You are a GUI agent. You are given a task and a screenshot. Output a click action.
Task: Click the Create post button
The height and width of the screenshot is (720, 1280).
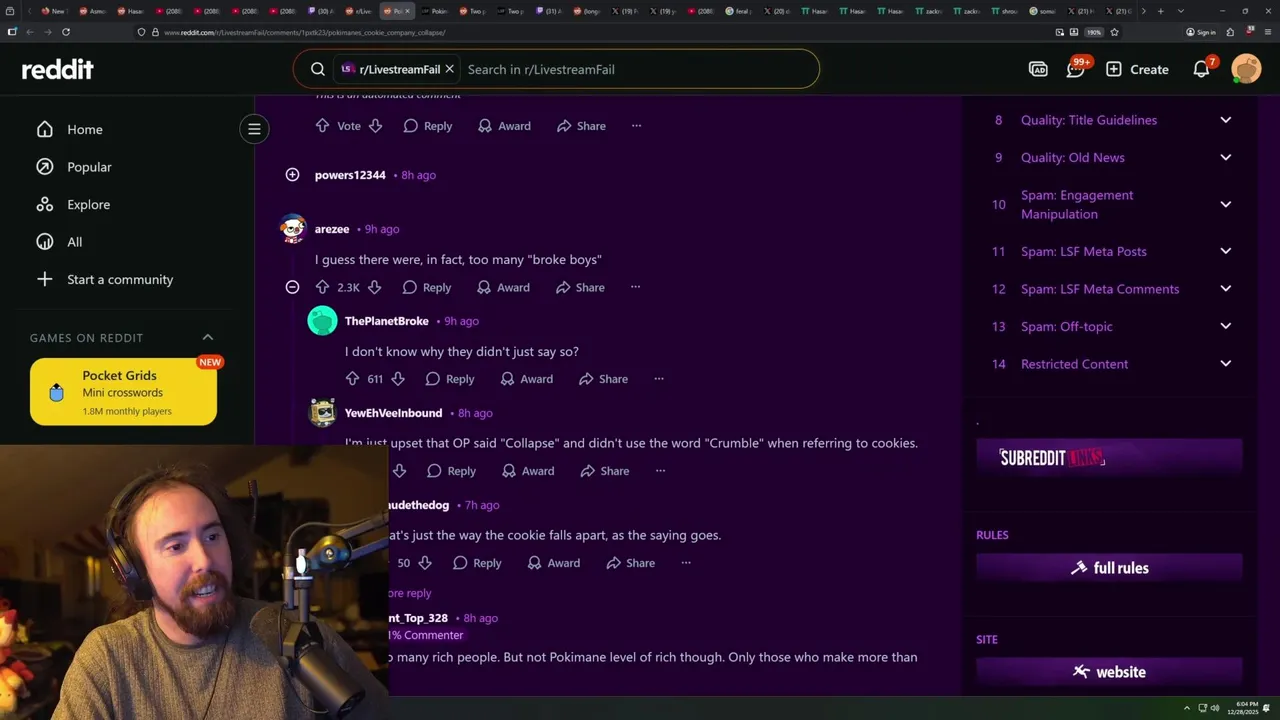(1137, 69)
